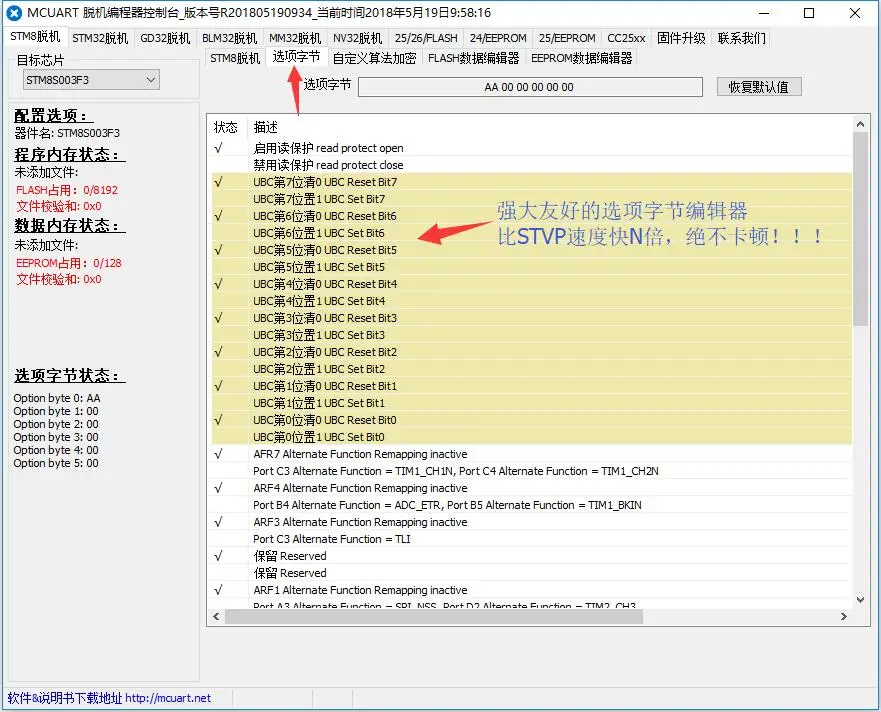Click the horizontal scrollbar left arrow
The height and width of the screenshot is (712, 881).
(215, 617)
